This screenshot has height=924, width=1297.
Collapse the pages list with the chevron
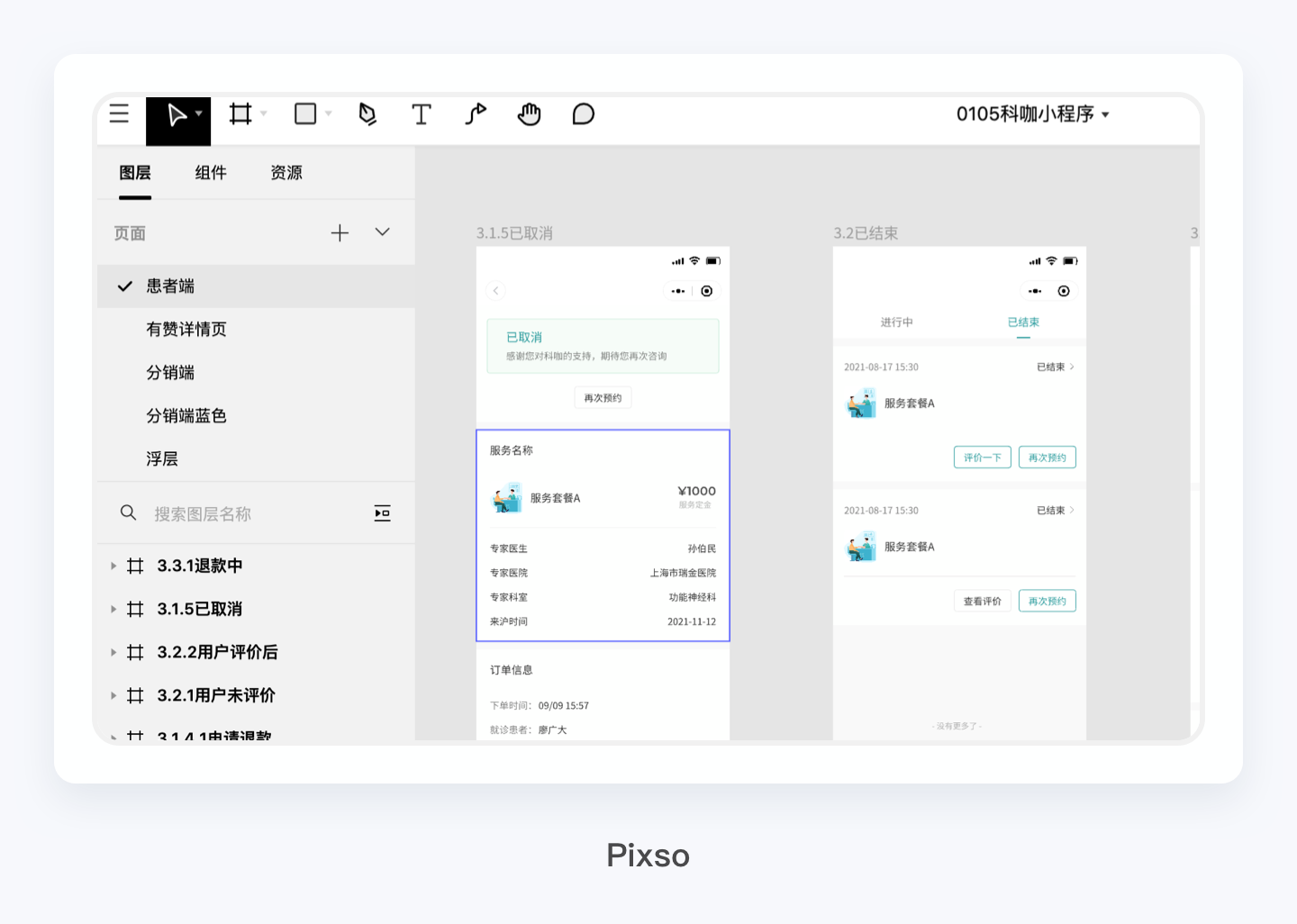(381, 231)
